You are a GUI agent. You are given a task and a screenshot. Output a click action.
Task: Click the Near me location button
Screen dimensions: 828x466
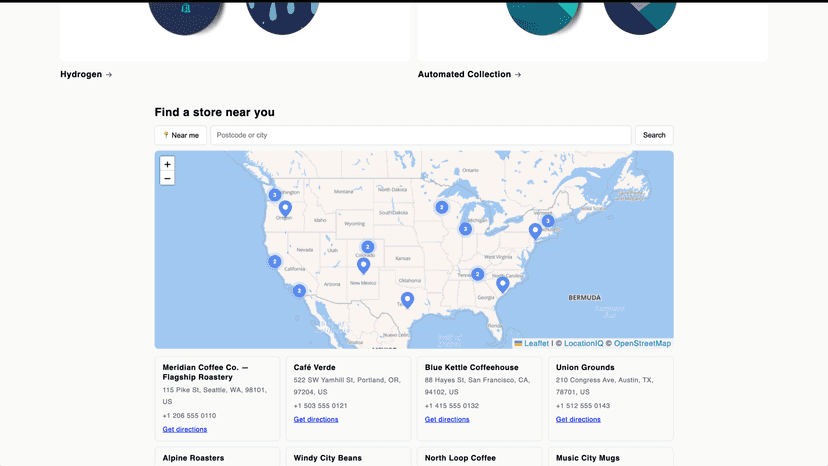(x=181, y=135)
